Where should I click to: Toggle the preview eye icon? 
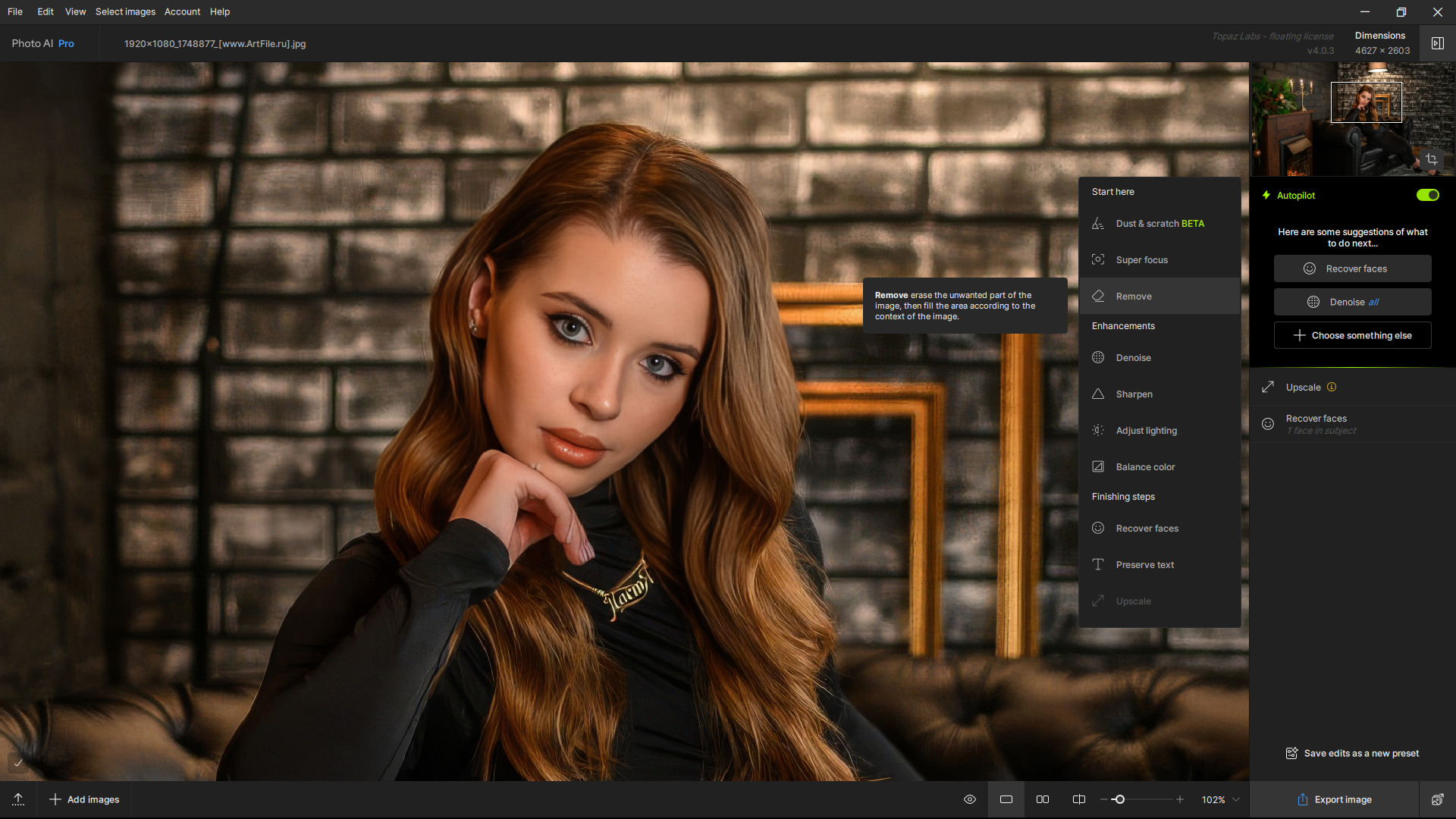(x=970, y=799)
